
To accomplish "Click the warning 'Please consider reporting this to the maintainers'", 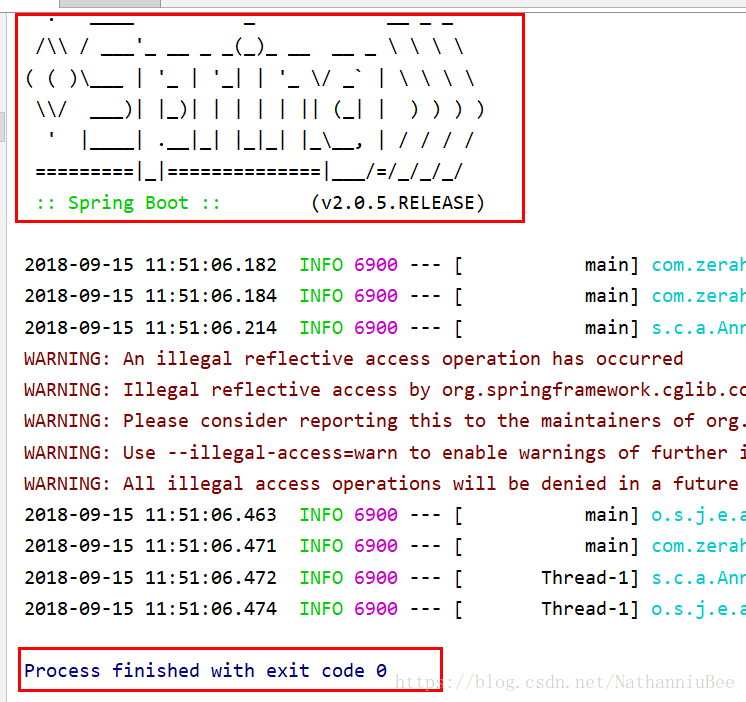I will tap(385, 421).
